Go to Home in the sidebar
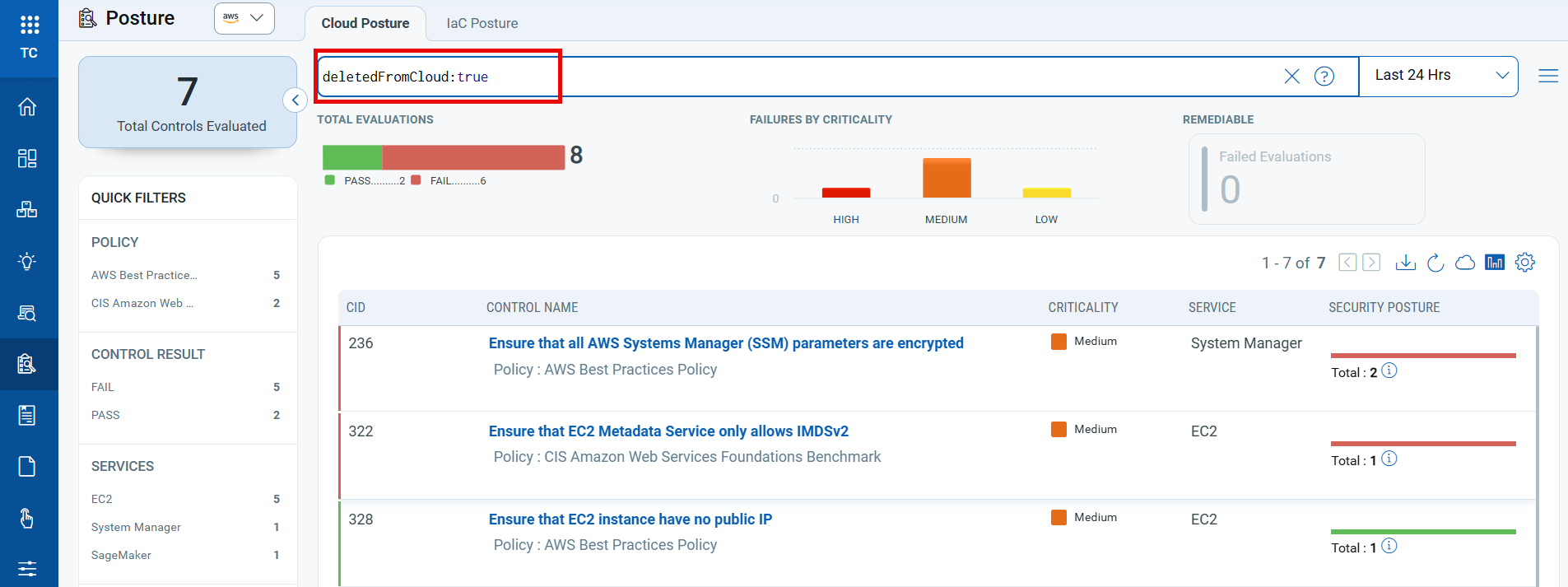 point(27,107)
